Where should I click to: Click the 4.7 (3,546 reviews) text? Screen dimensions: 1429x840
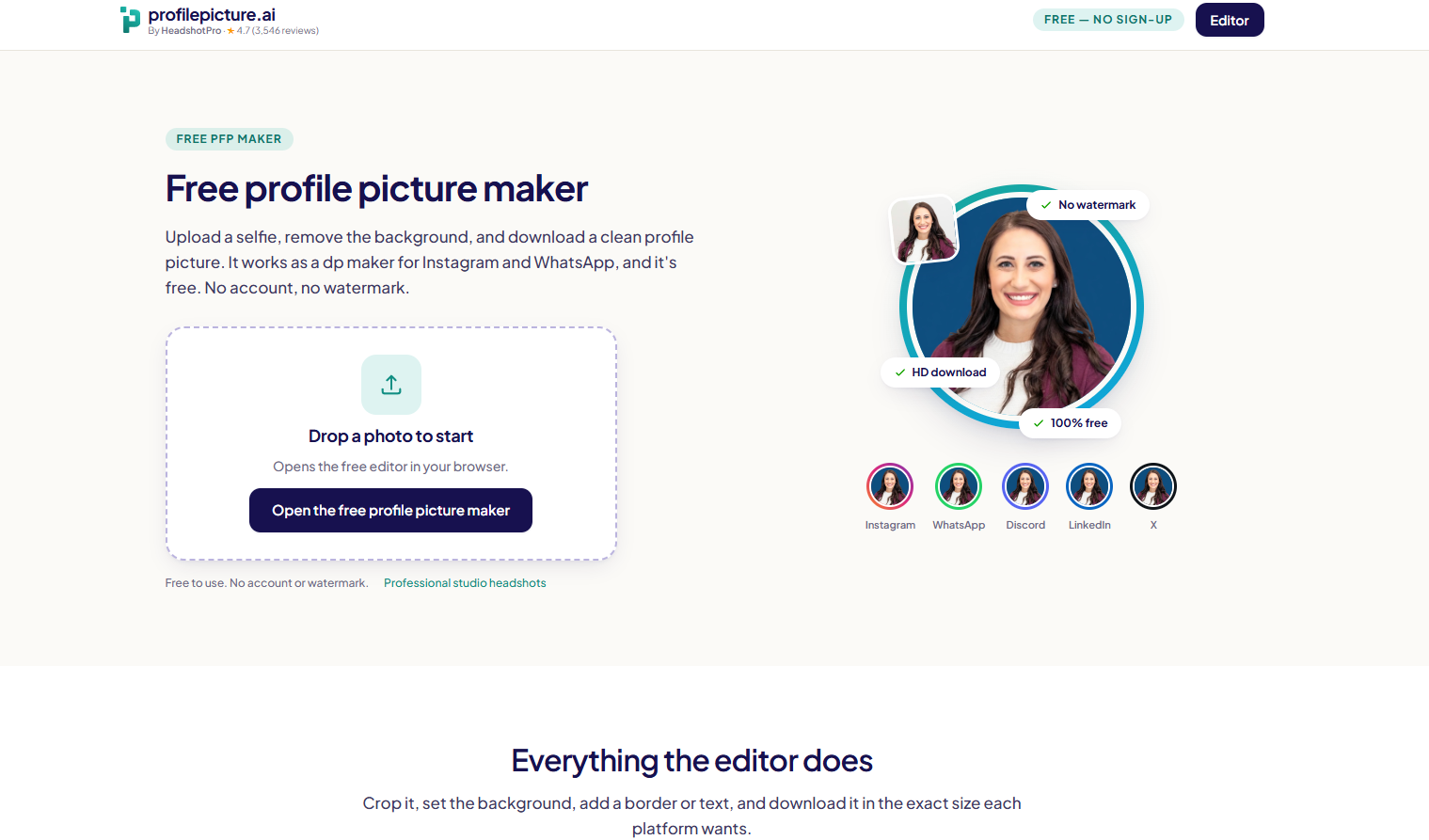click(278, 31)
